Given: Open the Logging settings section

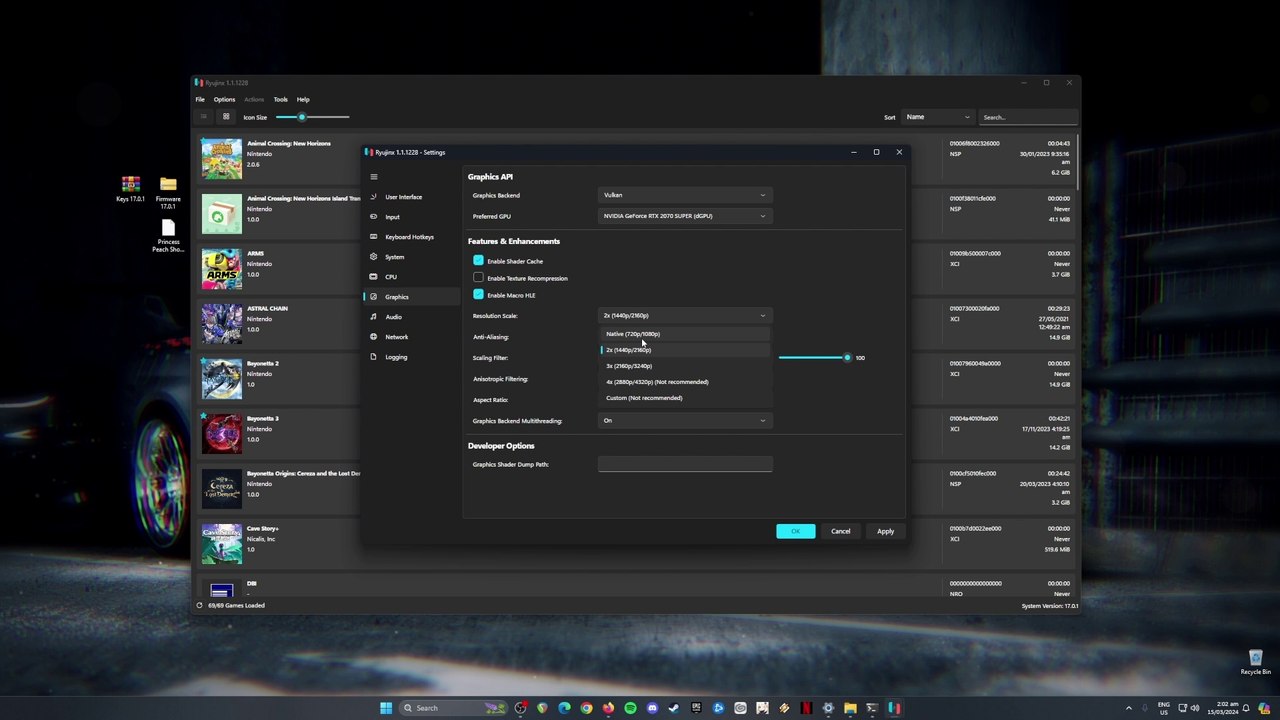Looking at the screenshot, I should [396, 357].
